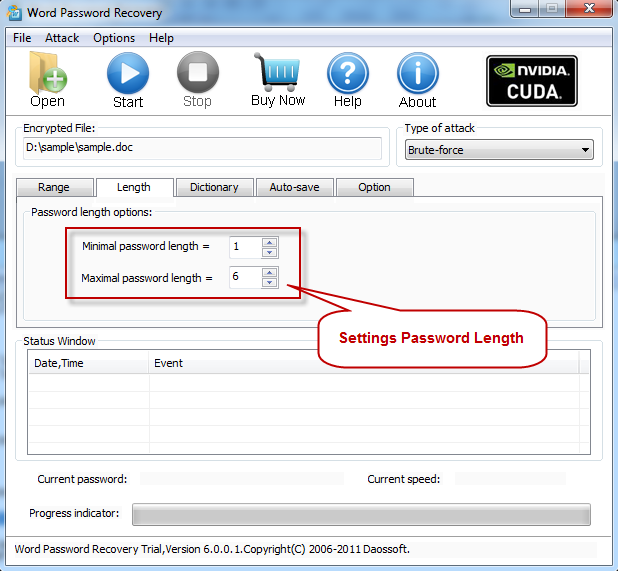
Task: Click the Encrypted File path field
Action: [202, 148]
